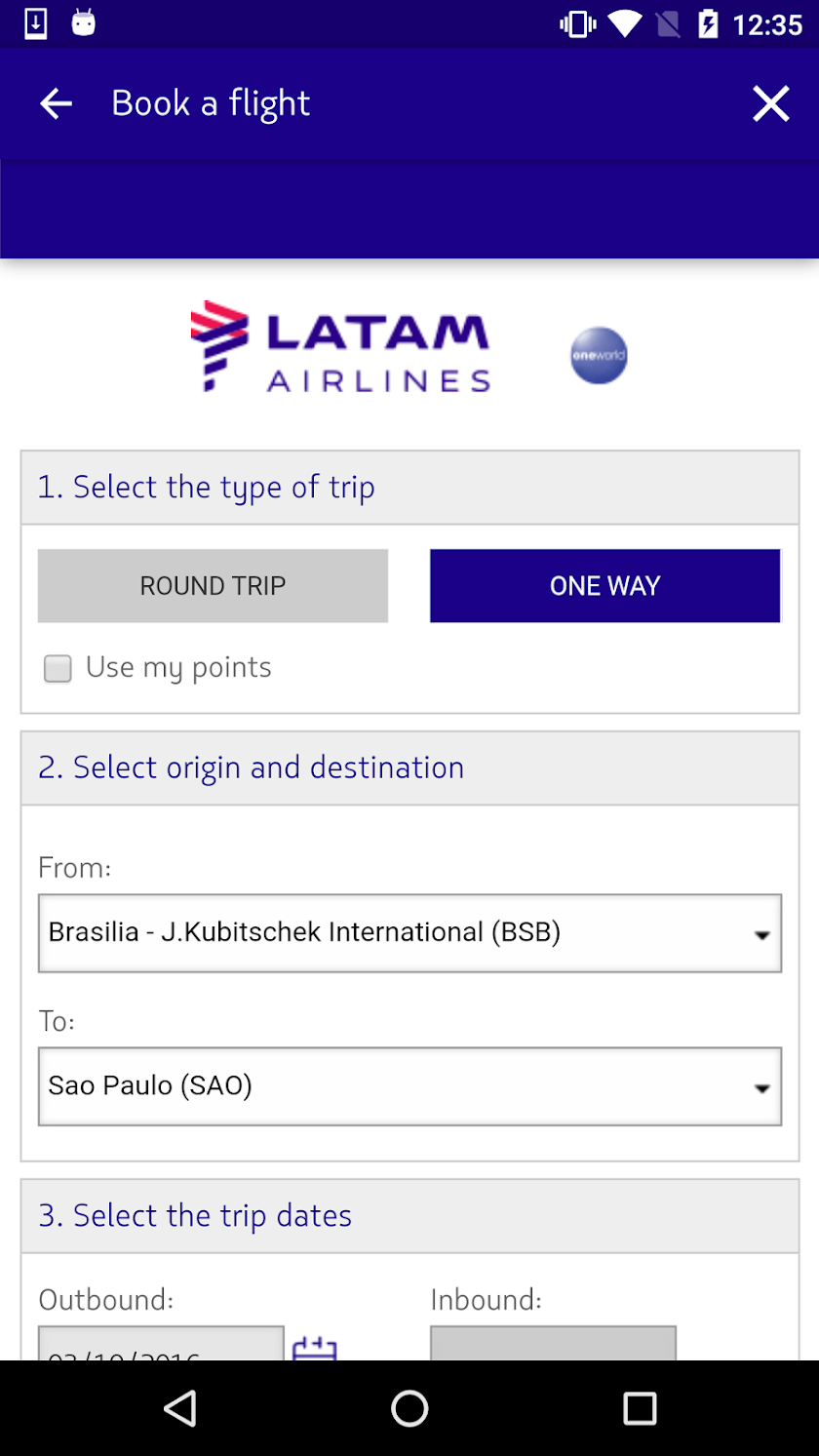Open the From airport dropdown

[x=409, y=933]
